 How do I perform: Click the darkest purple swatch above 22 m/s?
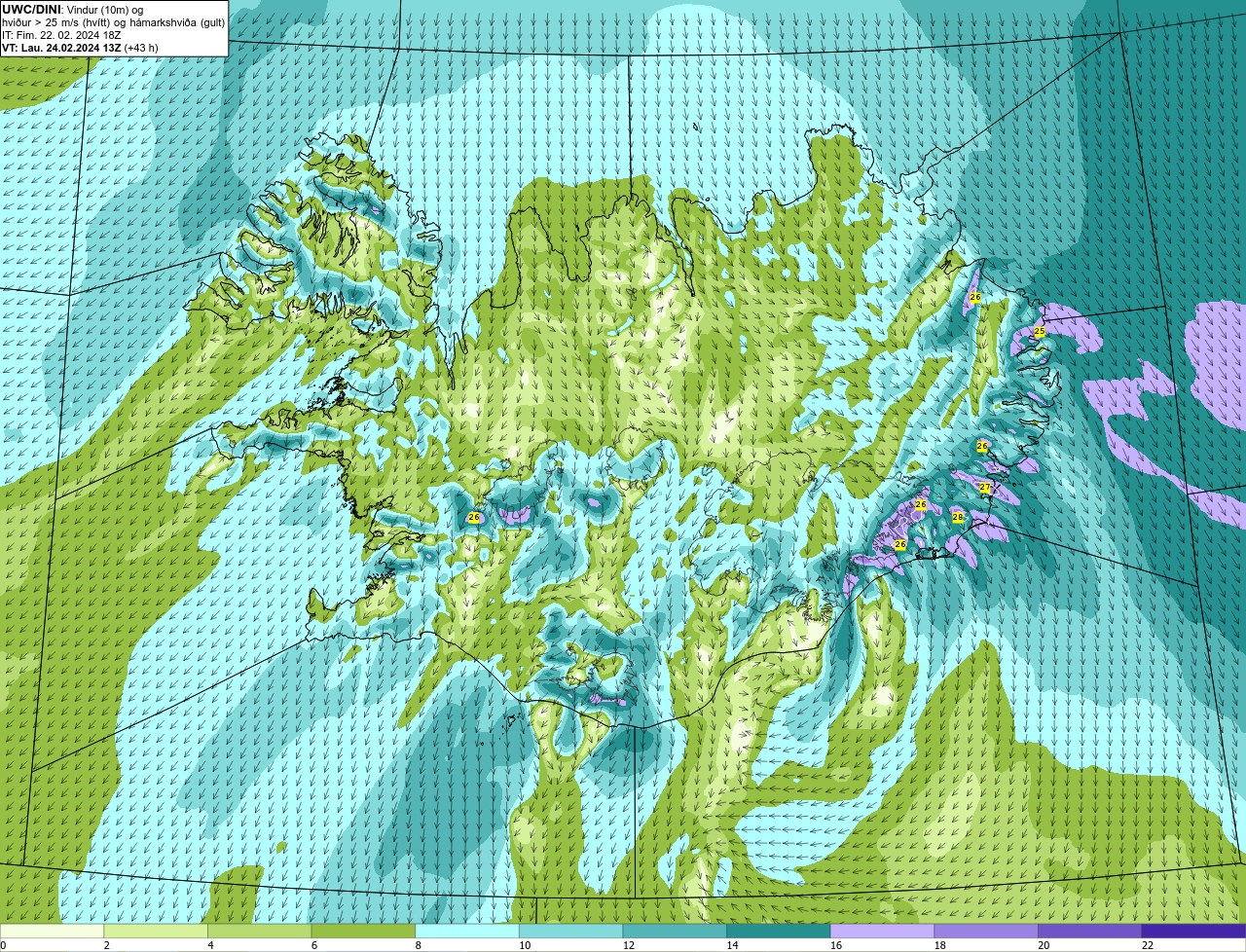[x=1193, y=932]
